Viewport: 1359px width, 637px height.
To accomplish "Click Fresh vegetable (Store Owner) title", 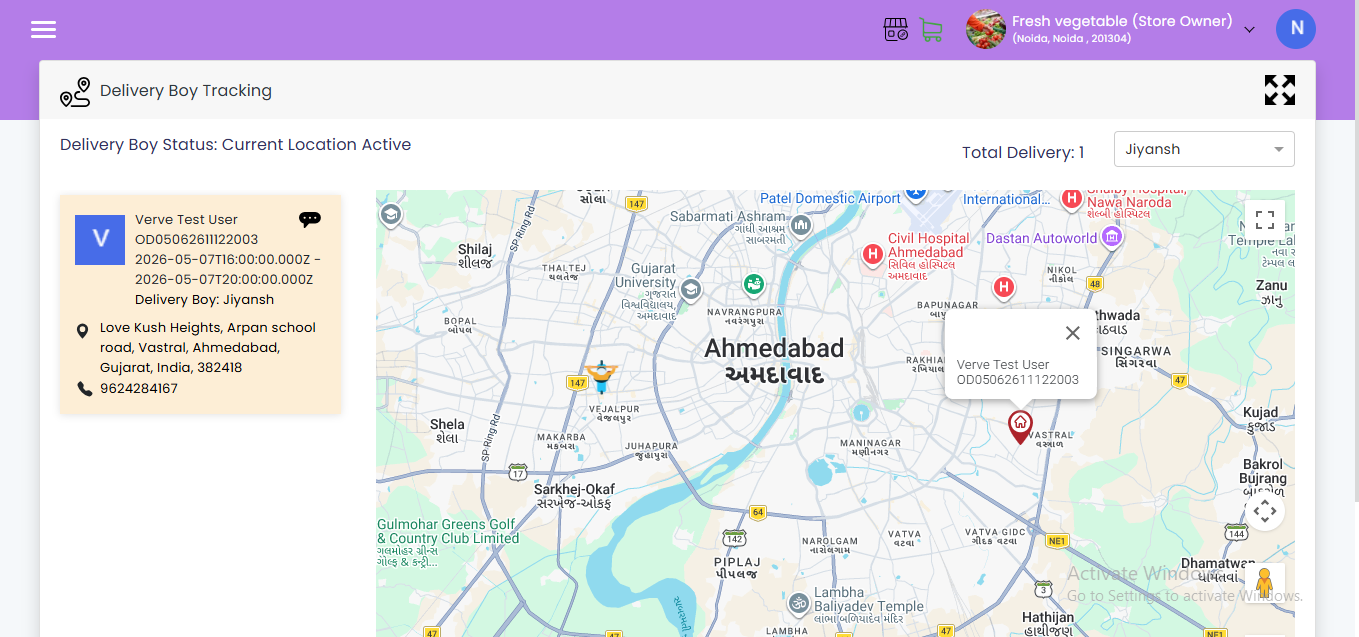I will tap(1122, 21).
